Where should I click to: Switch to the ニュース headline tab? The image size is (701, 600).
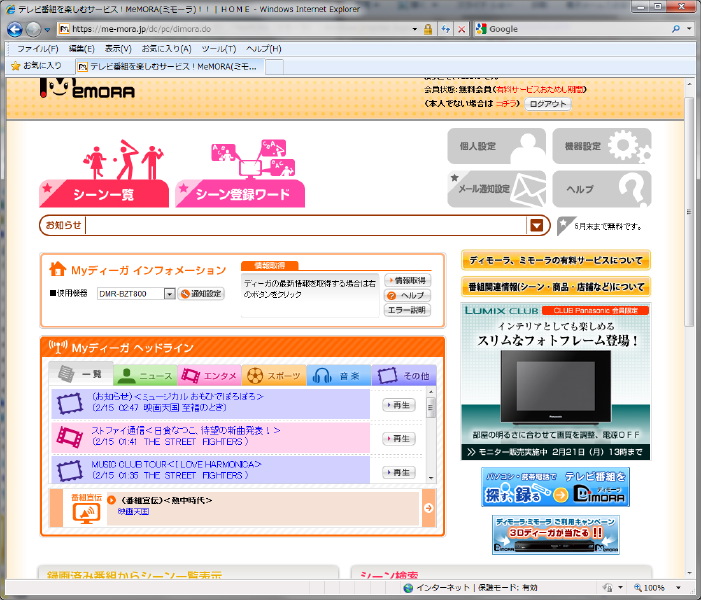pyautogui.click(x=145, y=376)
